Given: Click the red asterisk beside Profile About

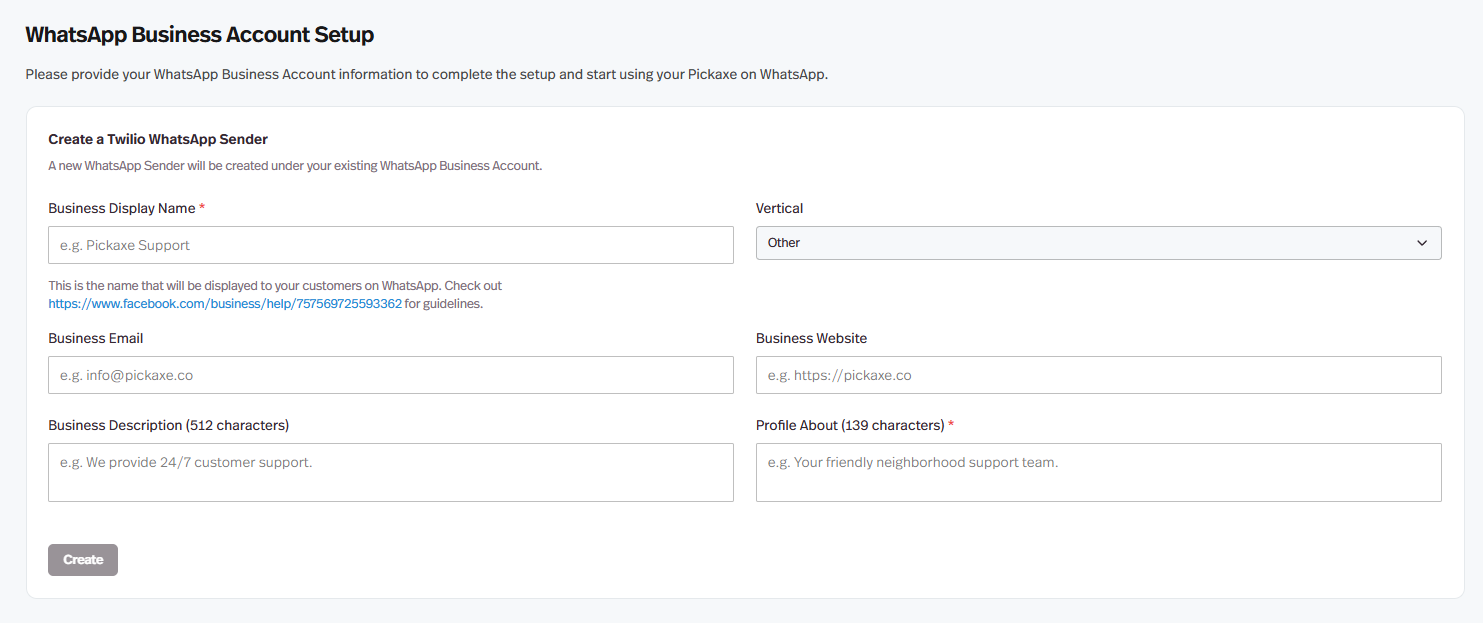Looking at the screenshot, I should pos(951,425).
